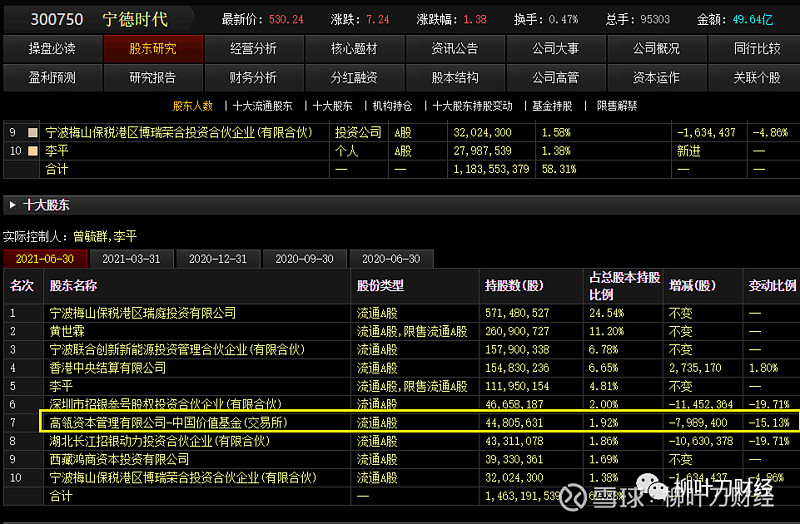Open the 操盘必读 tab
The width and height of the screenshot is (800, 524).
pos(52,48)
